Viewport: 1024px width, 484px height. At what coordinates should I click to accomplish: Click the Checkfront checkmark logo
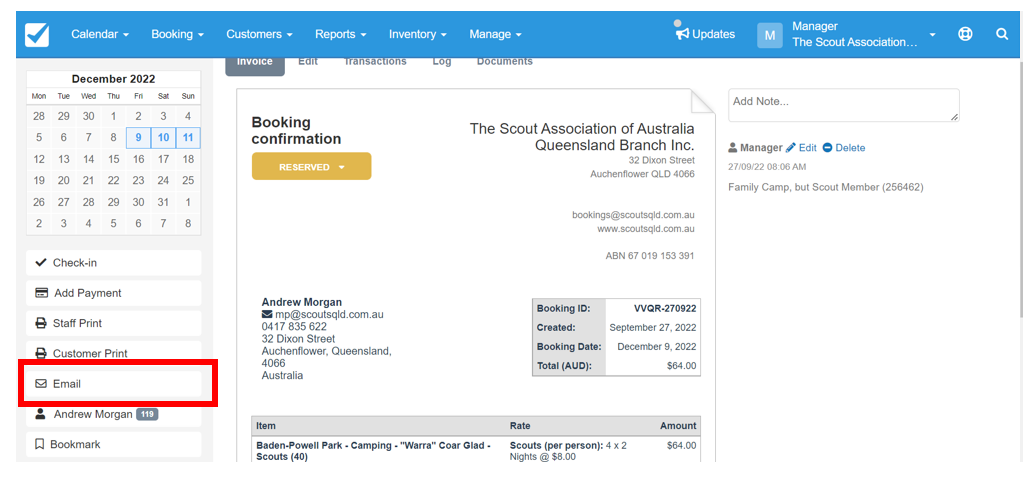click(37, 35)
